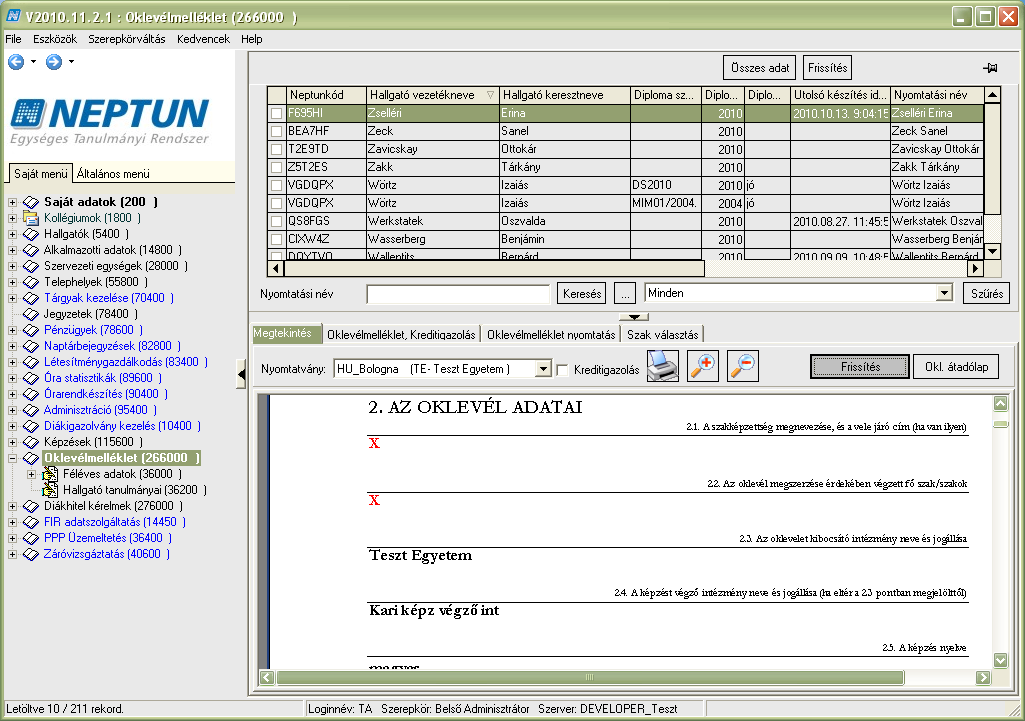This screenshot has height=721, width=1025.
Task: Click the Oklevélmelléklet tree icon
Action: pyautogui.click(x=31, y=458)
